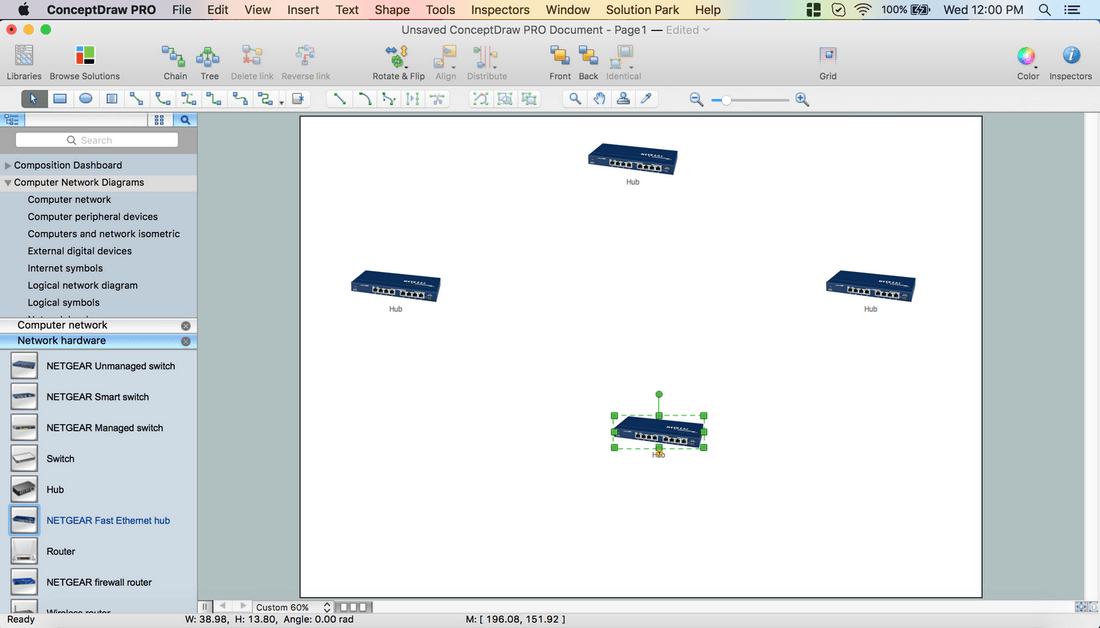Click the zoom slider track
The width and height of the screenshot is (1100, 628).
[x=760, y=100]
